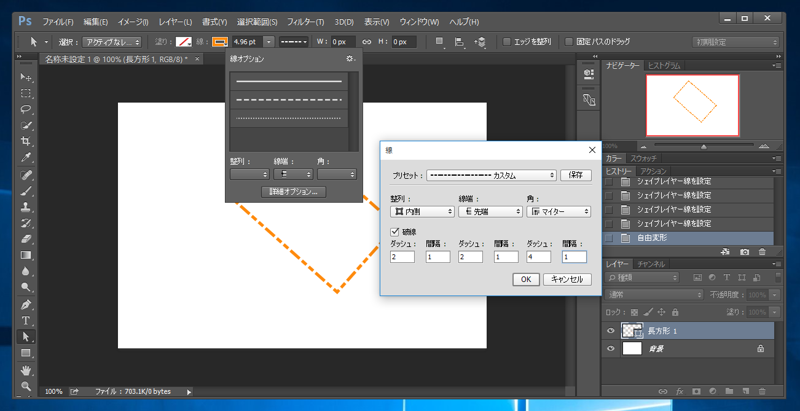The image size is (800, 411).
Task: Click the link width and height icon
Action: point(366,42)
